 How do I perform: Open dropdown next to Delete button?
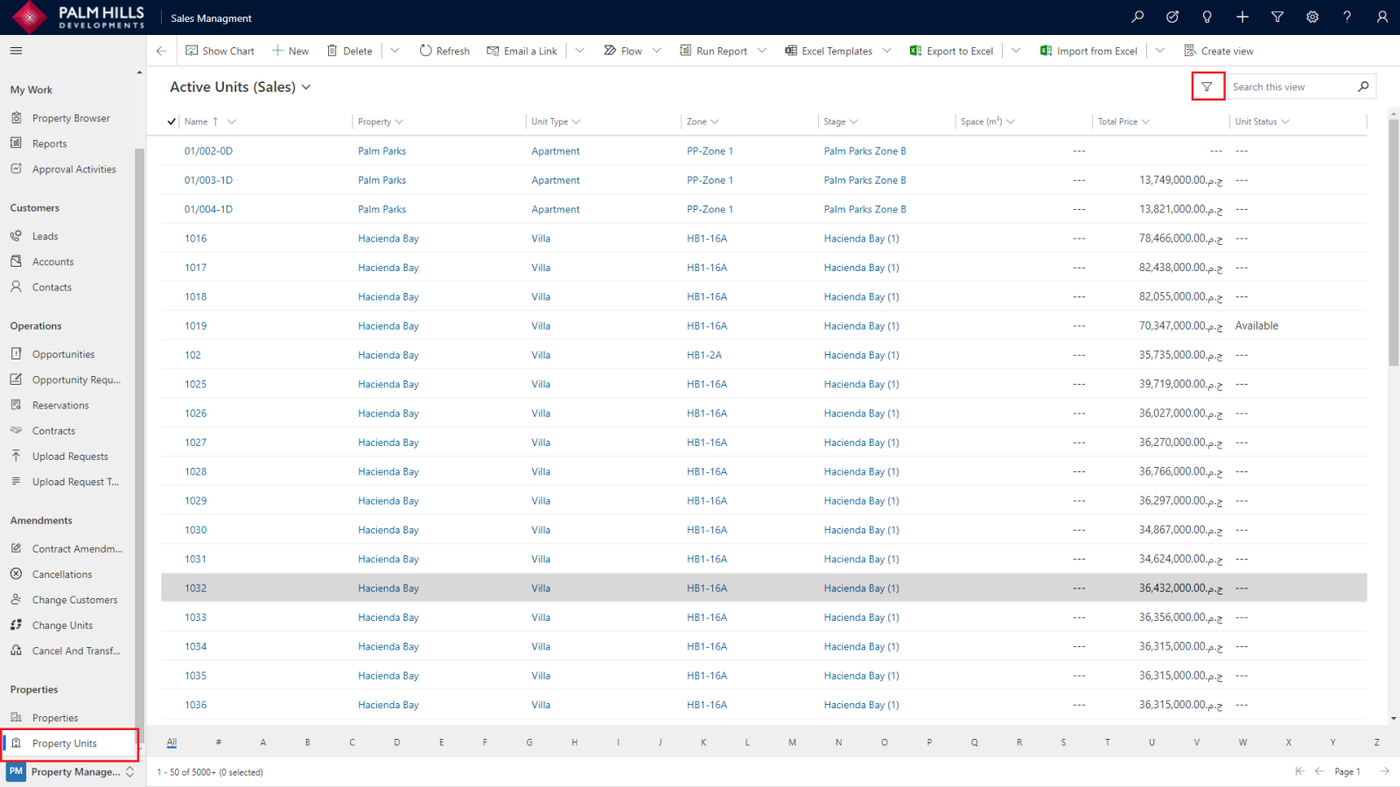pos(395,51)
